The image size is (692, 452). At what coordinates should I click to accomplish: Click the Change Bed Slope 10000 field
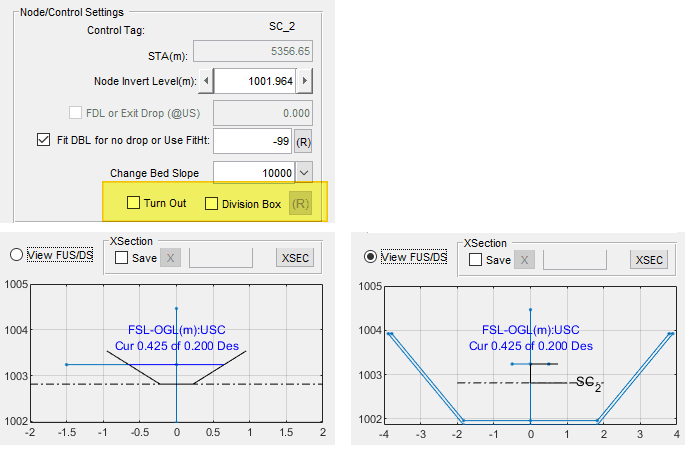click(253, 172)
